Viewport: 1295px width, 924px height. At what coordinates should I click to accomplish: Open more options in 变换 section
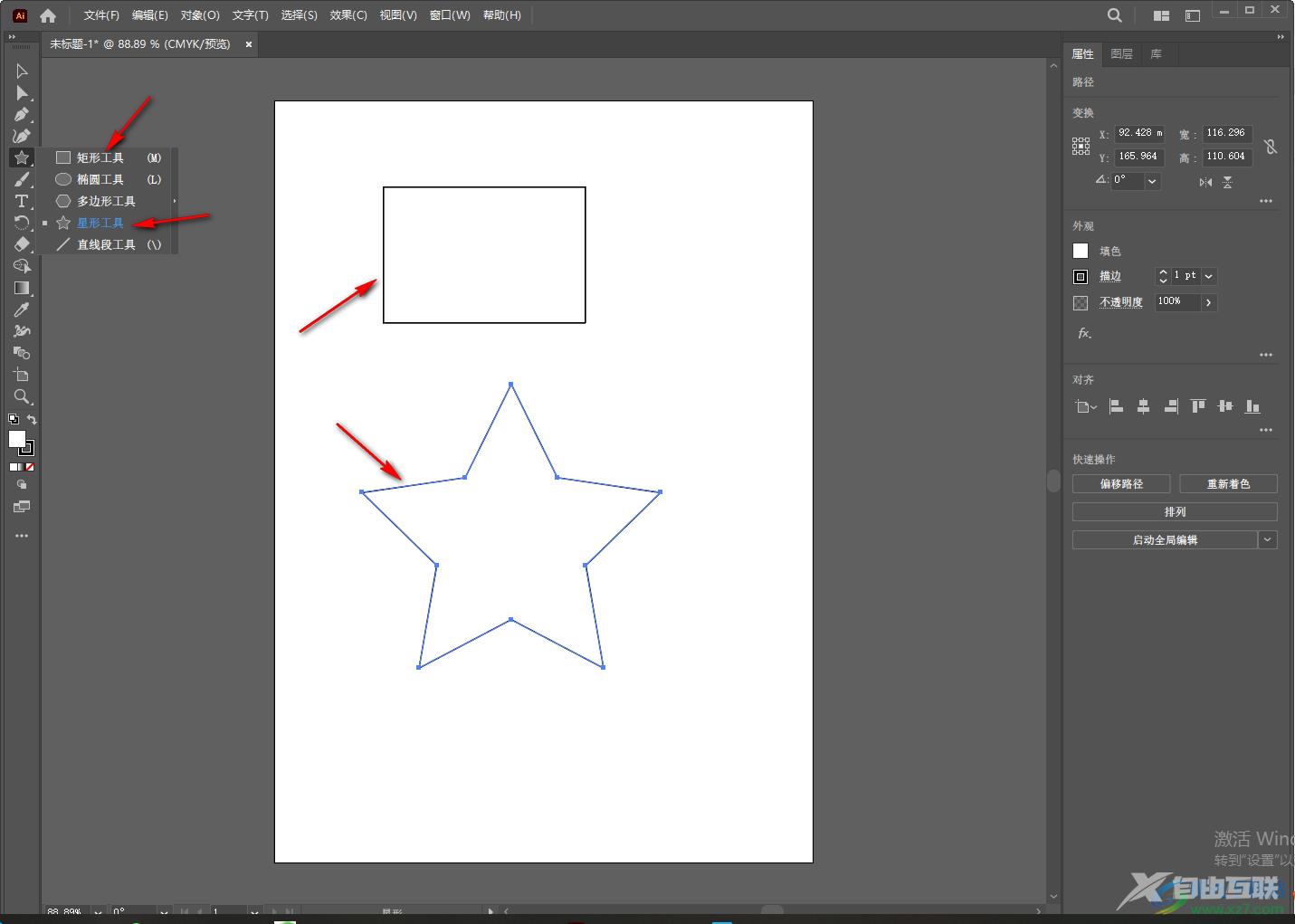click(1266, 201)
